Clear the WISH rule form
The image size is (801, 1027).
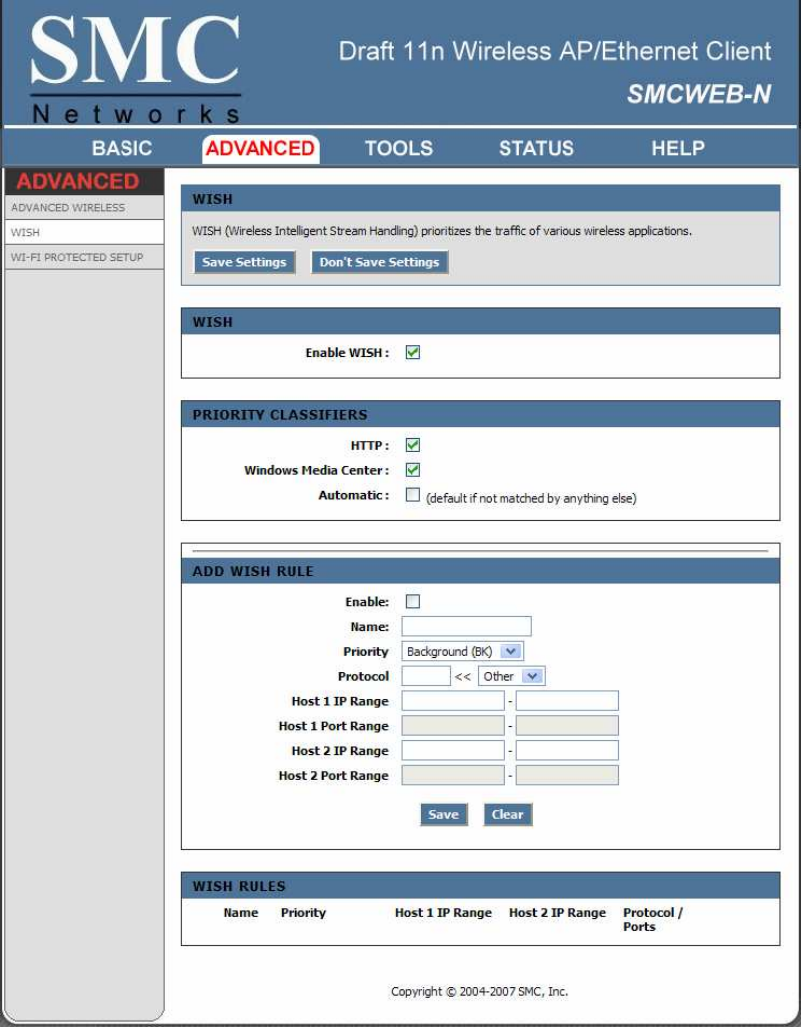pos(508,814)
